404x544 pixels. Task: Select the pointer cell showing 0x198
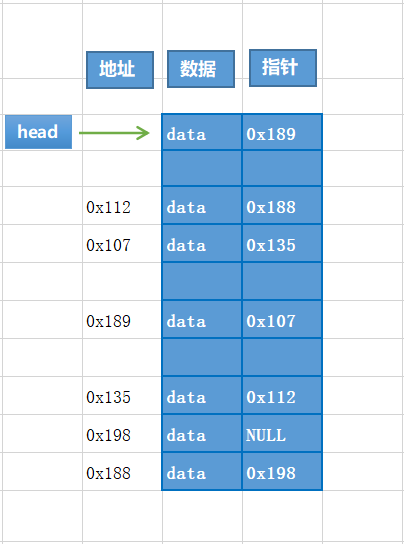pyautogui.click(x=282, y=471)
